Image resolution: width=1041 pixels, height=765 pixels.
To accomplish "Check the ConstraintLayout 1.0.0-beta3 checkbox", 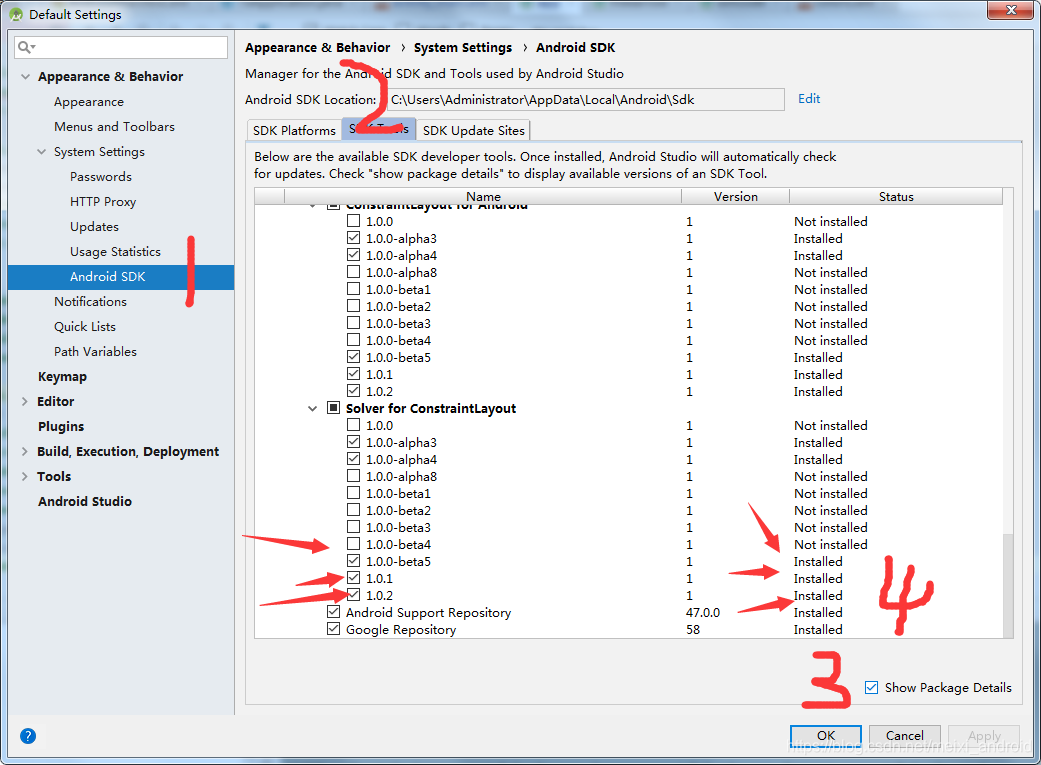I will pyautogui.click(x=353, y=323).
